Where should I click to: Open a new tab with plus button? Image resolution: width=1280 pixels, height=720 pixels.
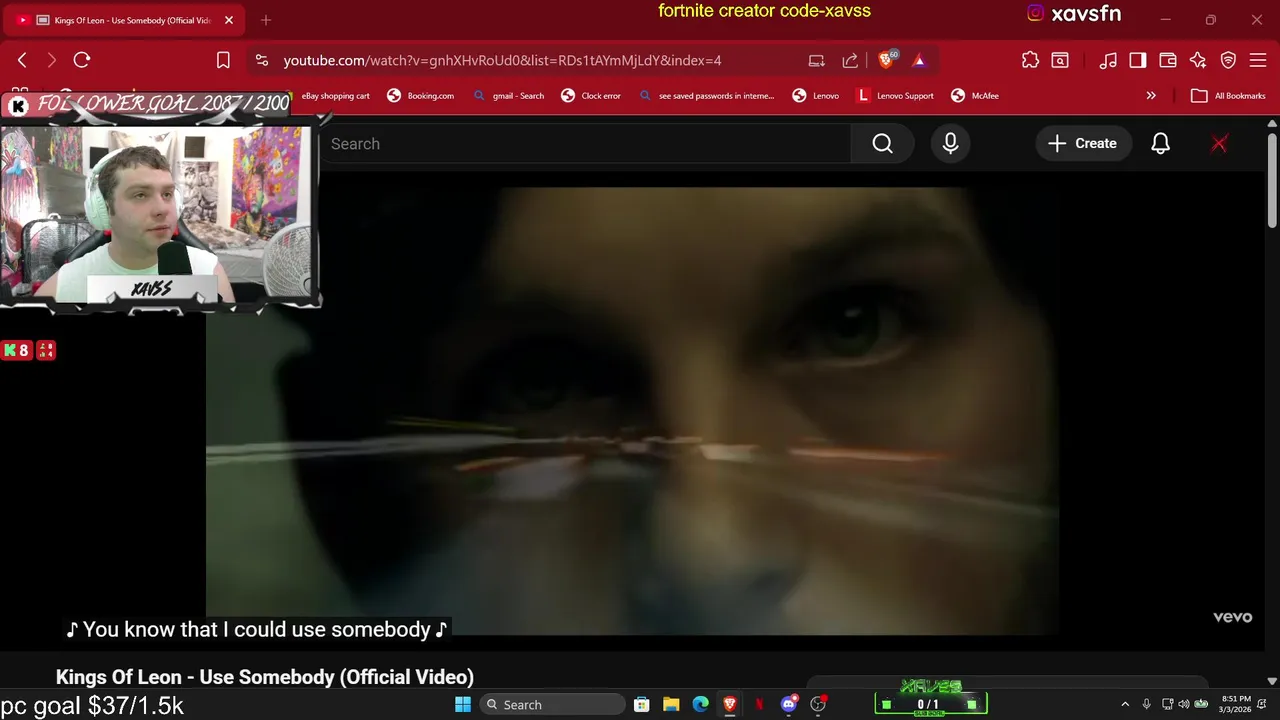pyautogui.click(x=265, y=20)
